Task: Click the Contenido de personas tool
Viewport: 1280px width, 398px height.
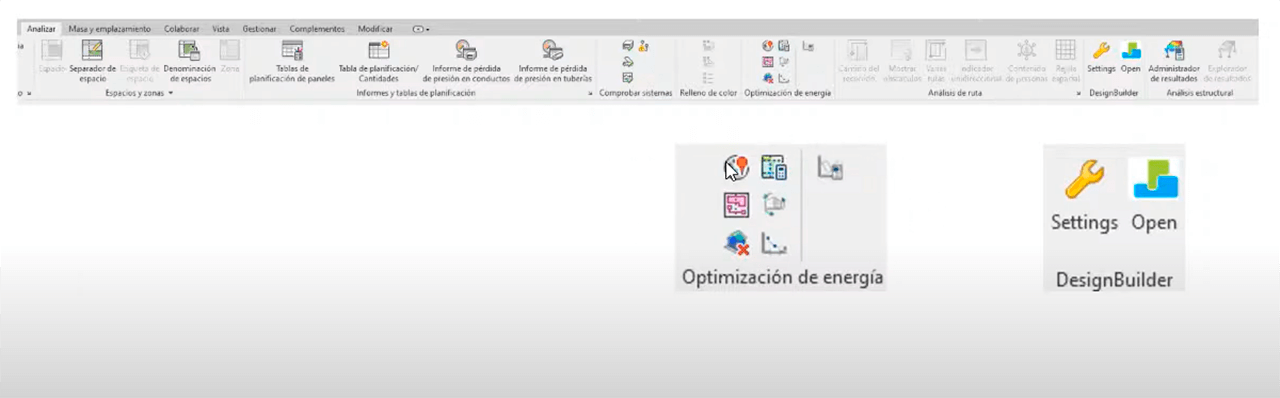Action: (x=1026, y=60)
